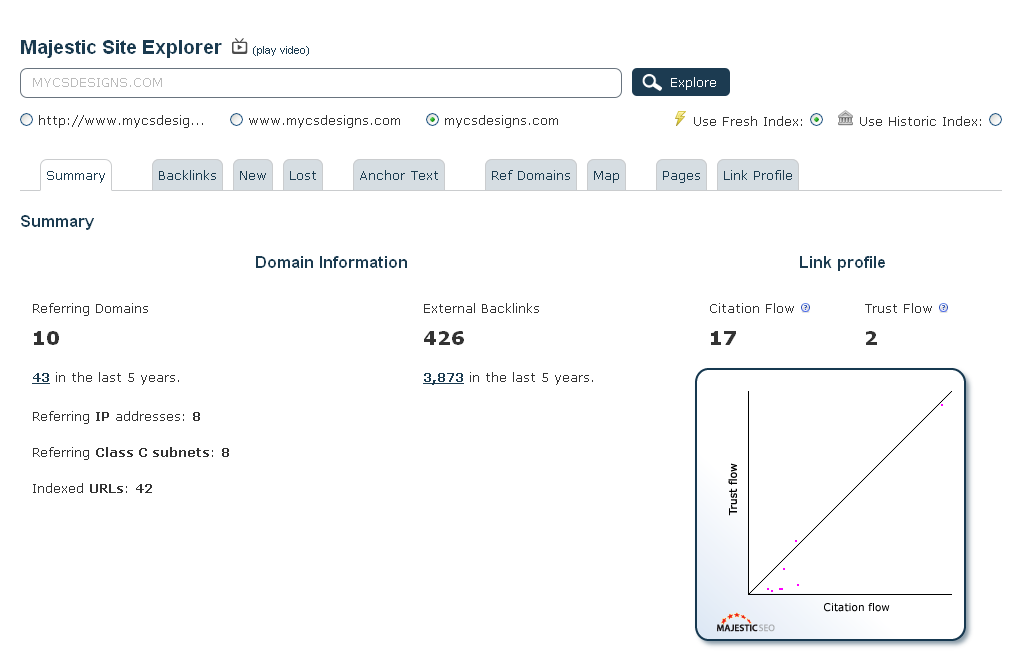Click the Citation Flow label
This screenshot has height=658, width=1021.
[751, 308]
